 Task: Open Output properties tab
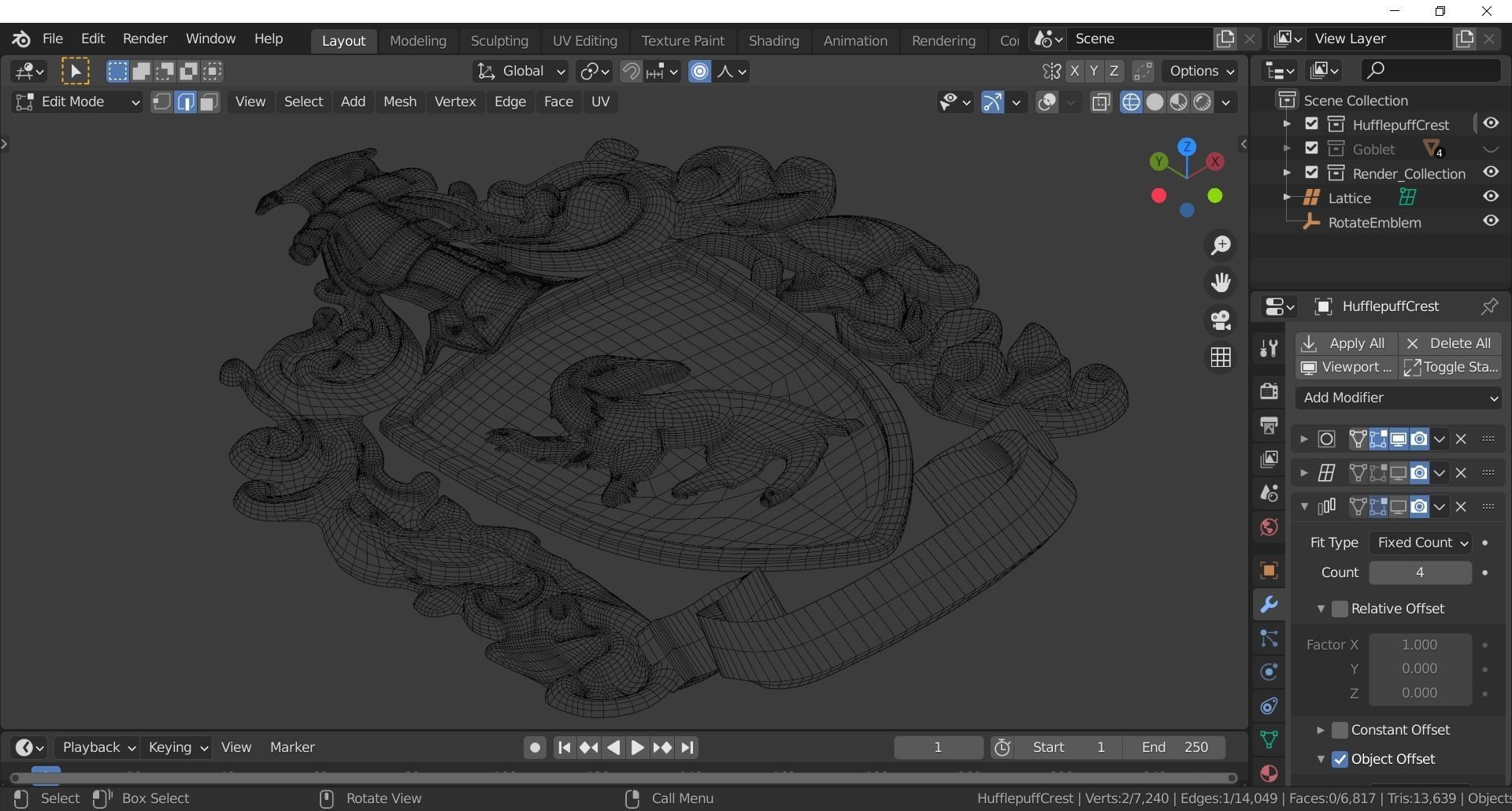click(x=1269, y=425)
